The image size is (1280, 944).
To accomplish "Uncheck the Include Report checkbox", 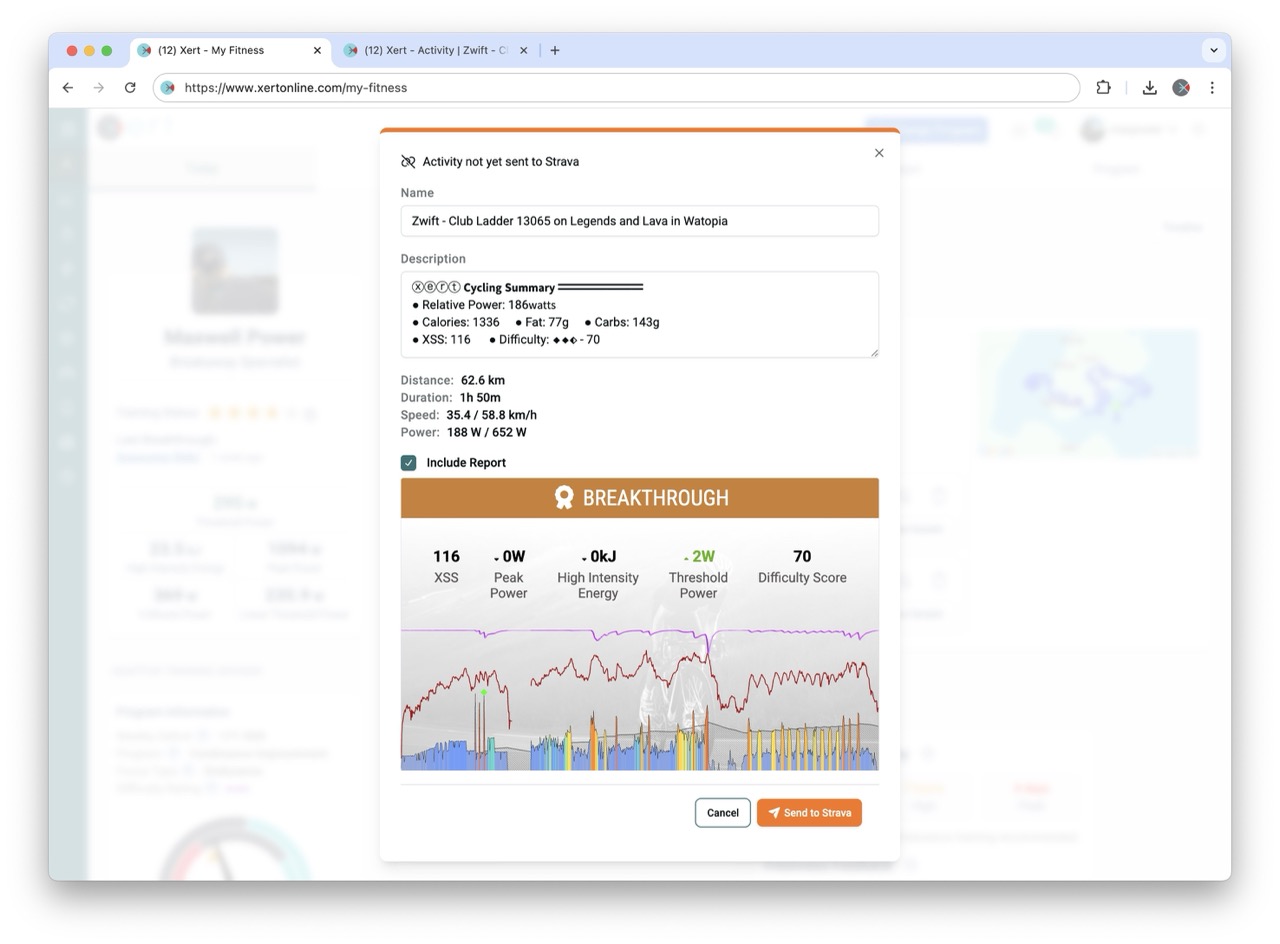I will click(x=409, y=463).
